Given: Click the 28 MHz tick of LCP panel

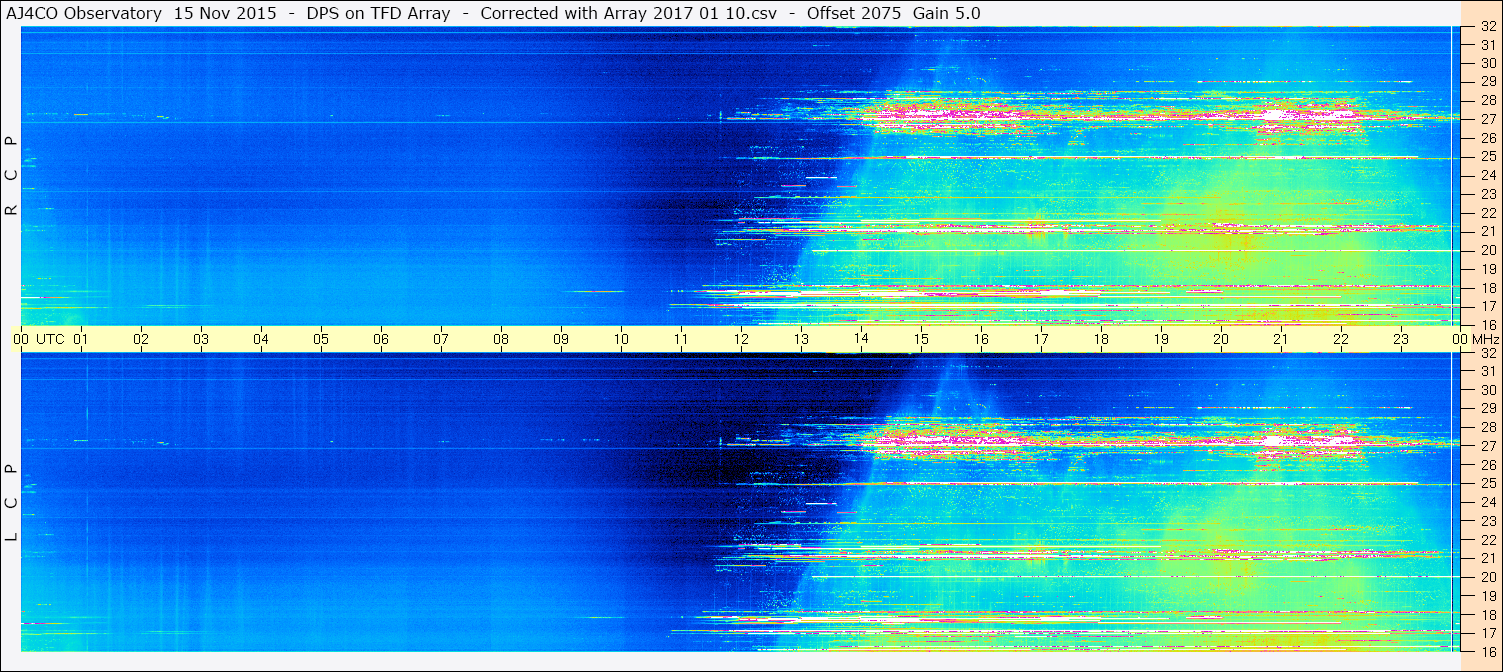Looking at the screenshot, I should 1487,427.
